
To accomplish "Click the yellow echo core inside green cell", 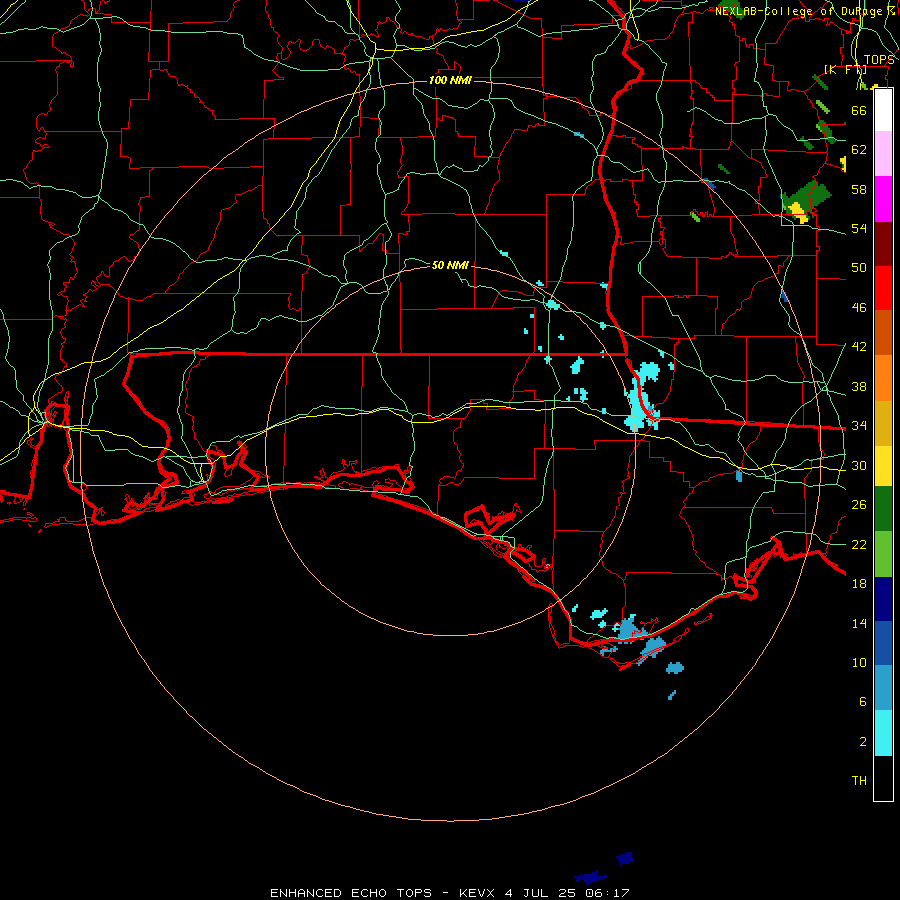I will click(x=799, y=212).
